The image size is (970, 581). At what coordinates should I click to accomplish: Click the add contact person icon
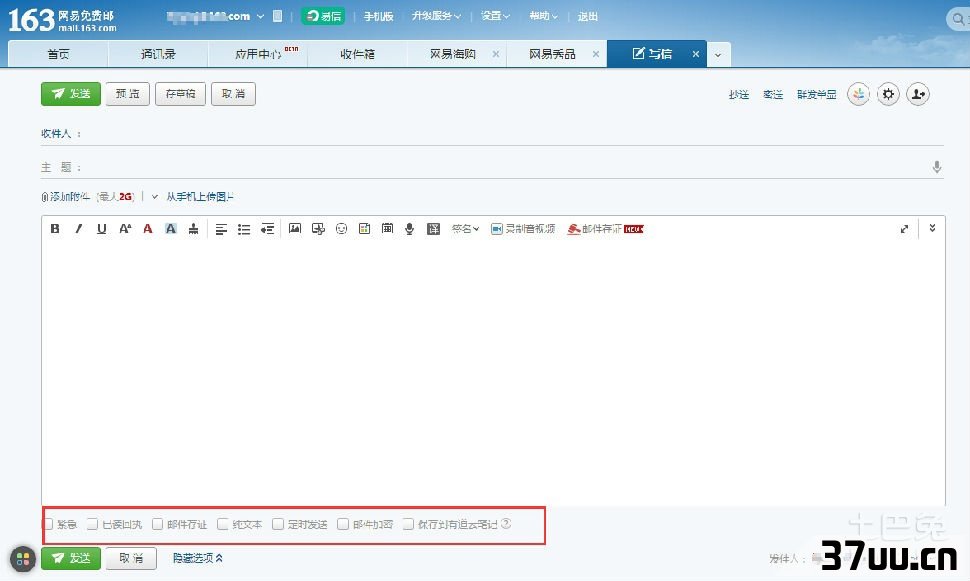(918, 94)
